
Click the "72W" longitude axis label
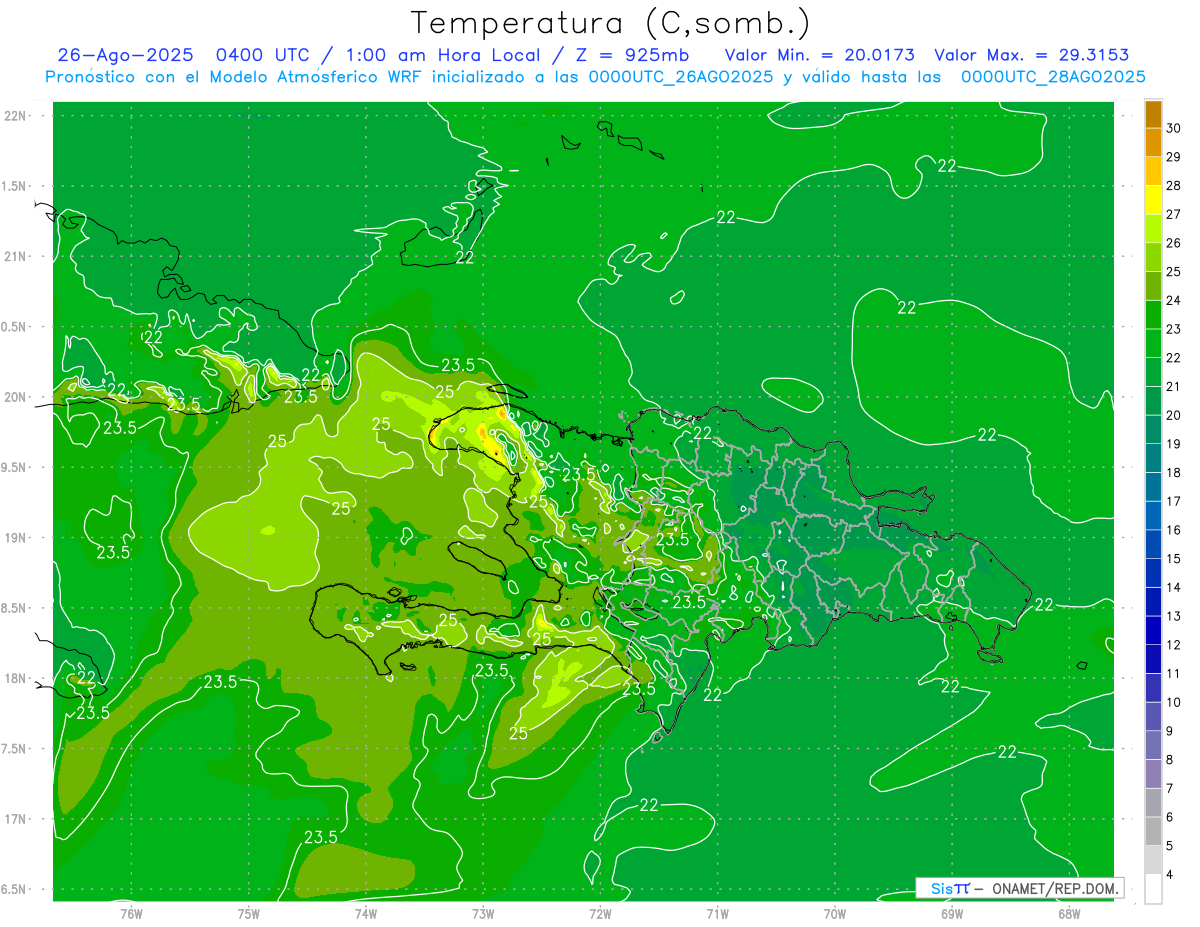point(600,913)
